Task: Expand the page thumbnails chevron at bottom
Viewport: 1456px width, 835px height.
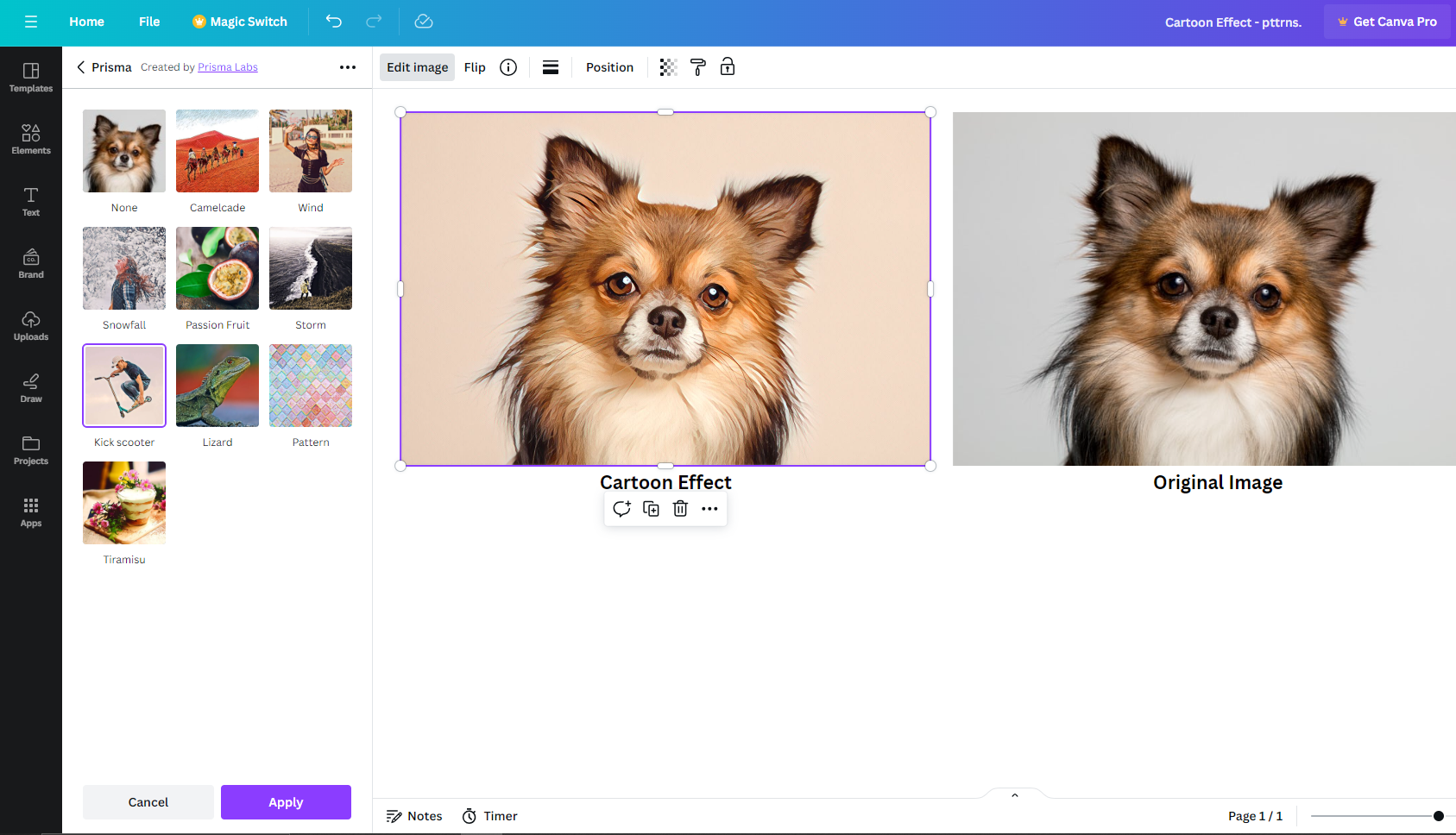Action: coord(1015,794)
